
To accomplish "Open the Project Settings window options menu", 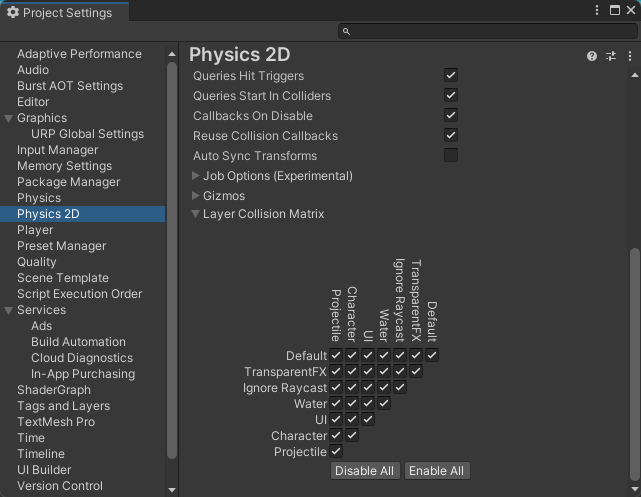I will 597,10.
